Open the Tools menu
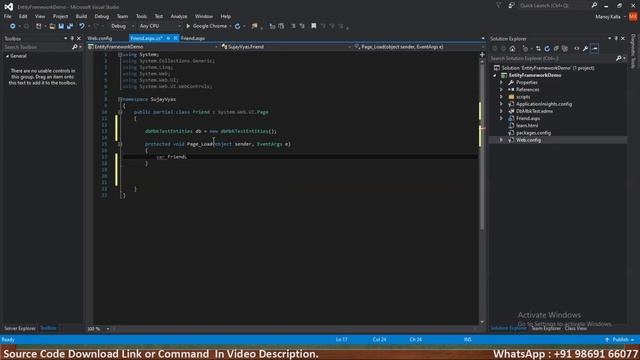 [x=141, y=16]
